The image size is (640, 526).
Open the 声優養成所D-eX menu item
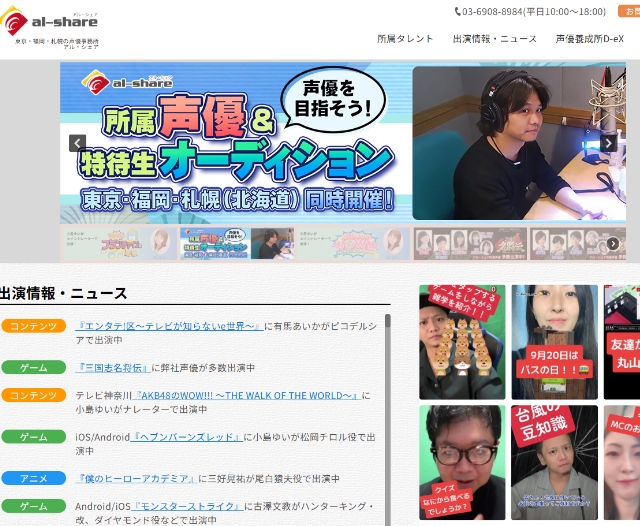pyautogui.click(x=589, y=39)
